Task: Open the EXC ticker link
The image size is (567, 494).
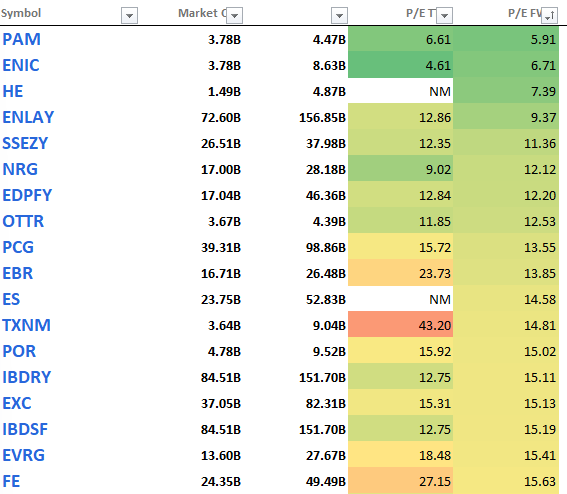Action: [17, 404]
